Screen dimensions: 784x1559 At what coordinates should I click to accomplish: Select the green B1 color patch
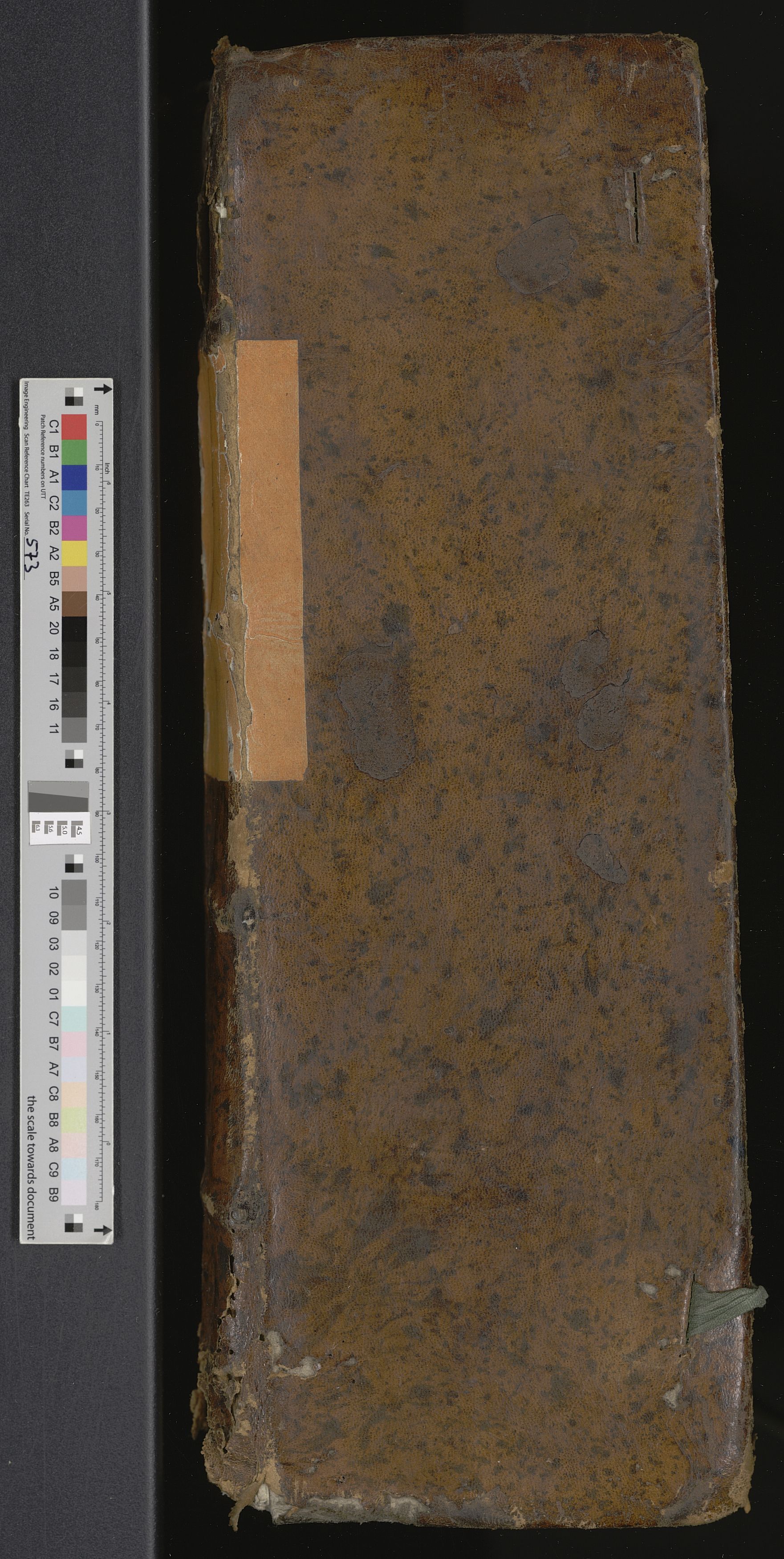[x=74, y=452]
